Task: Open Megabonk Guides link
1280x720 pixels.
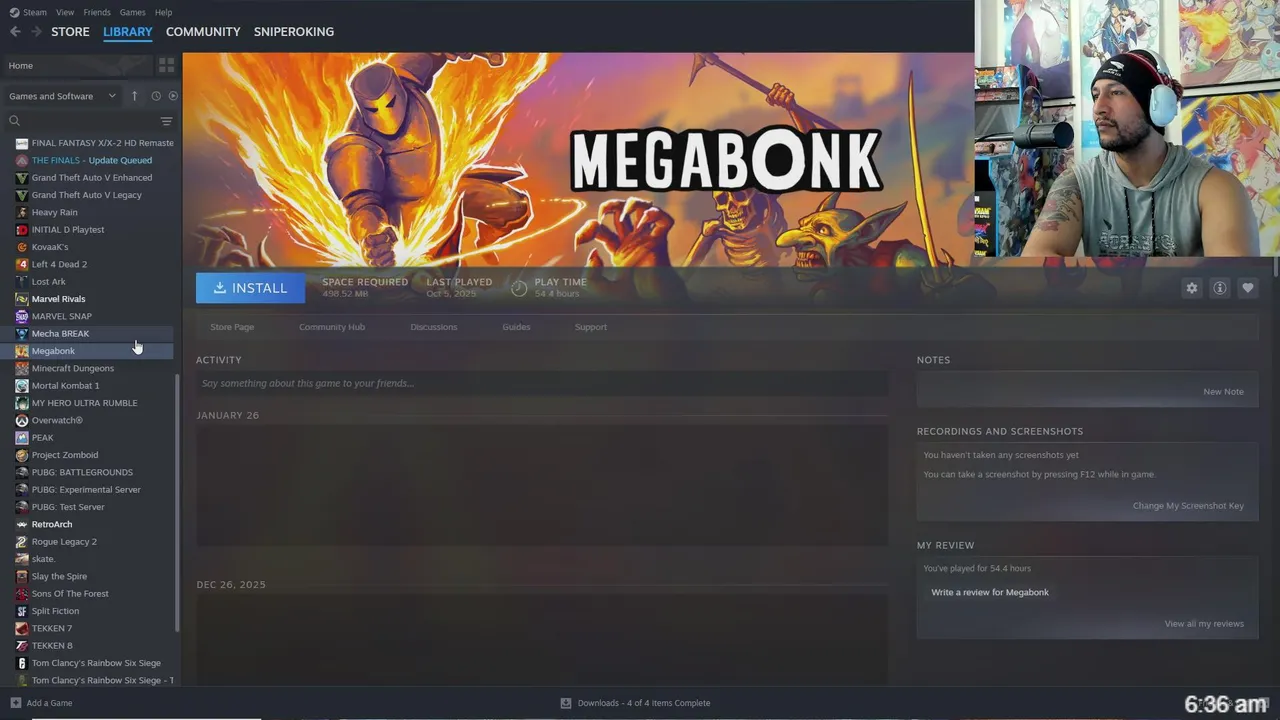Action: point(516,327)
